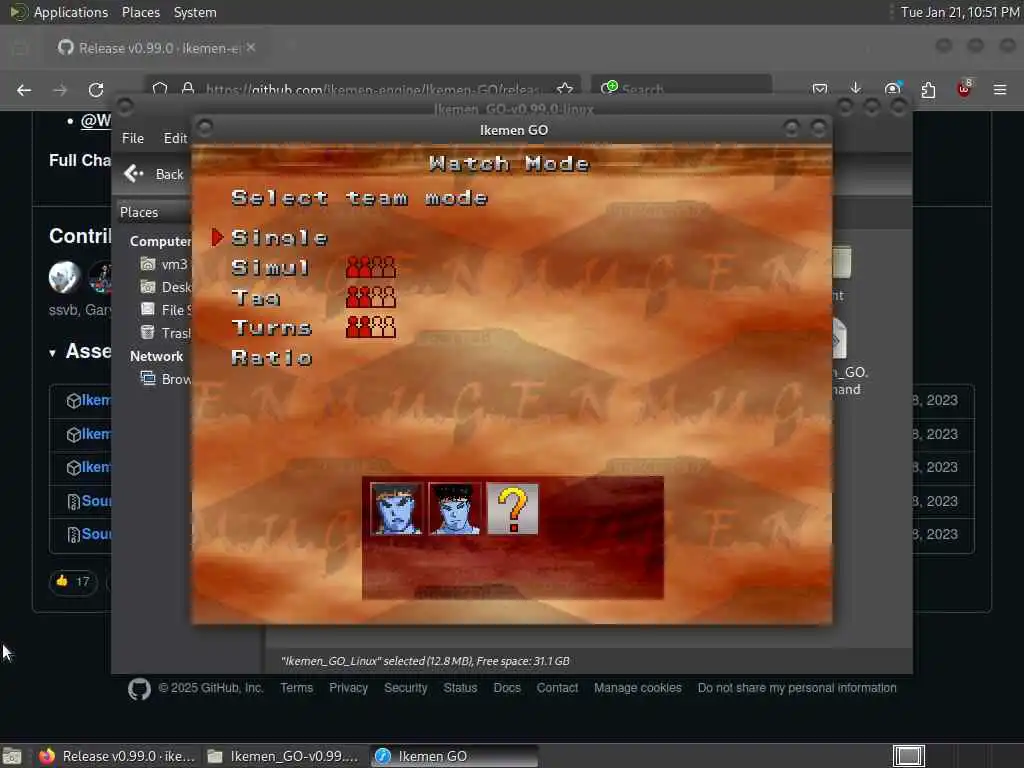Open the browser downloads panel
This screenshot has width=1024, height=768.
[856, 88]
